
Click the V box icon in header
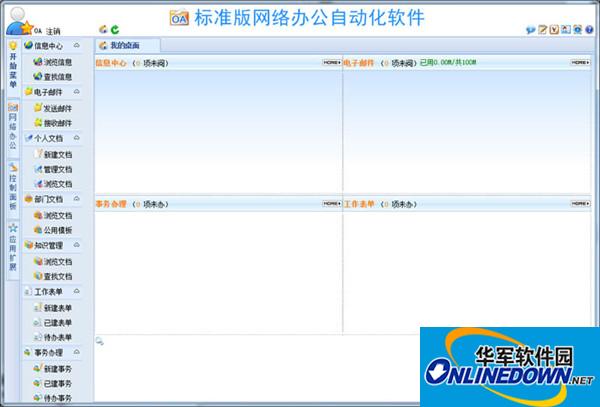(x=554, y=29)
